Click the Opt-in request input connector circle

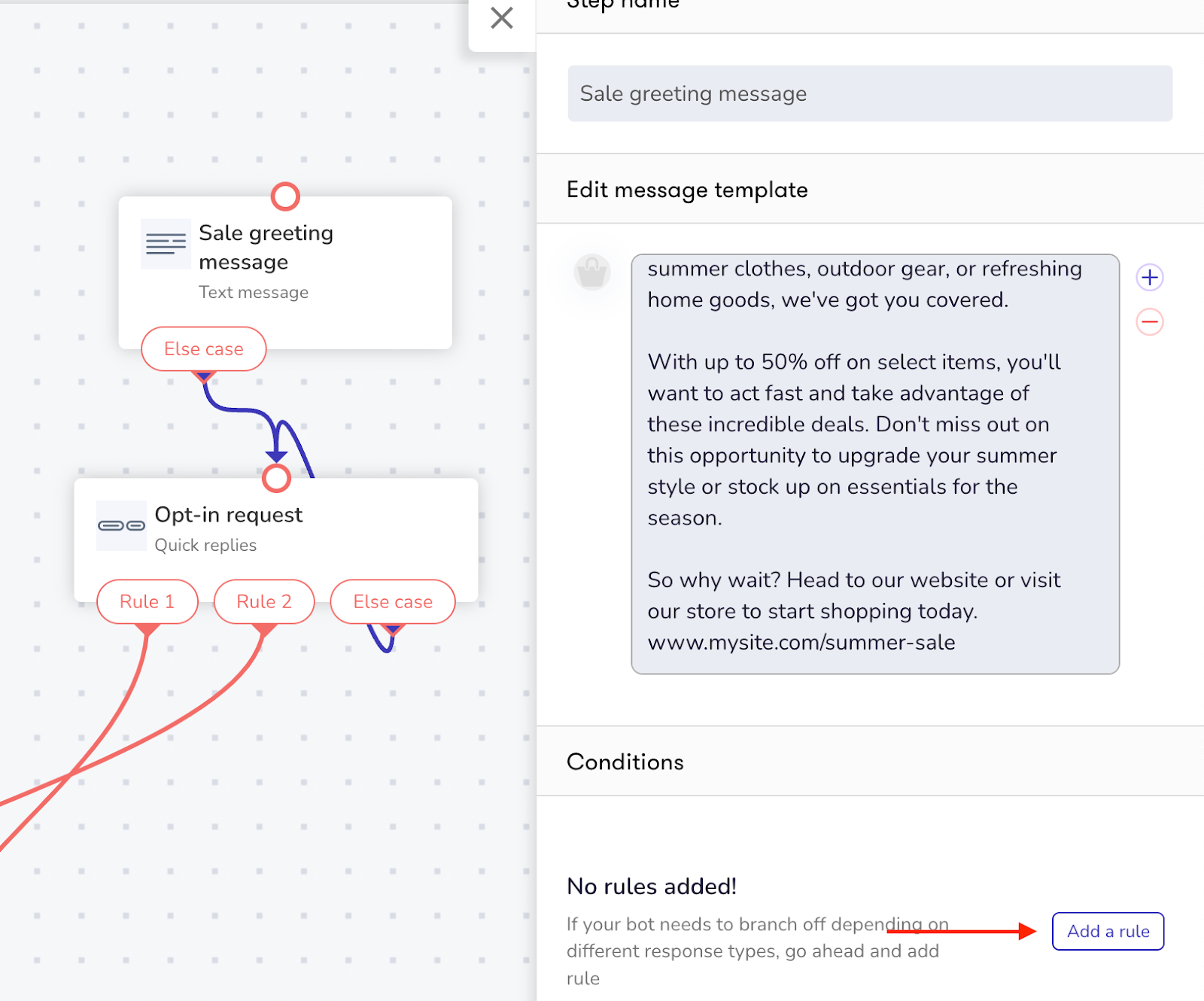(x=277, y=478)
